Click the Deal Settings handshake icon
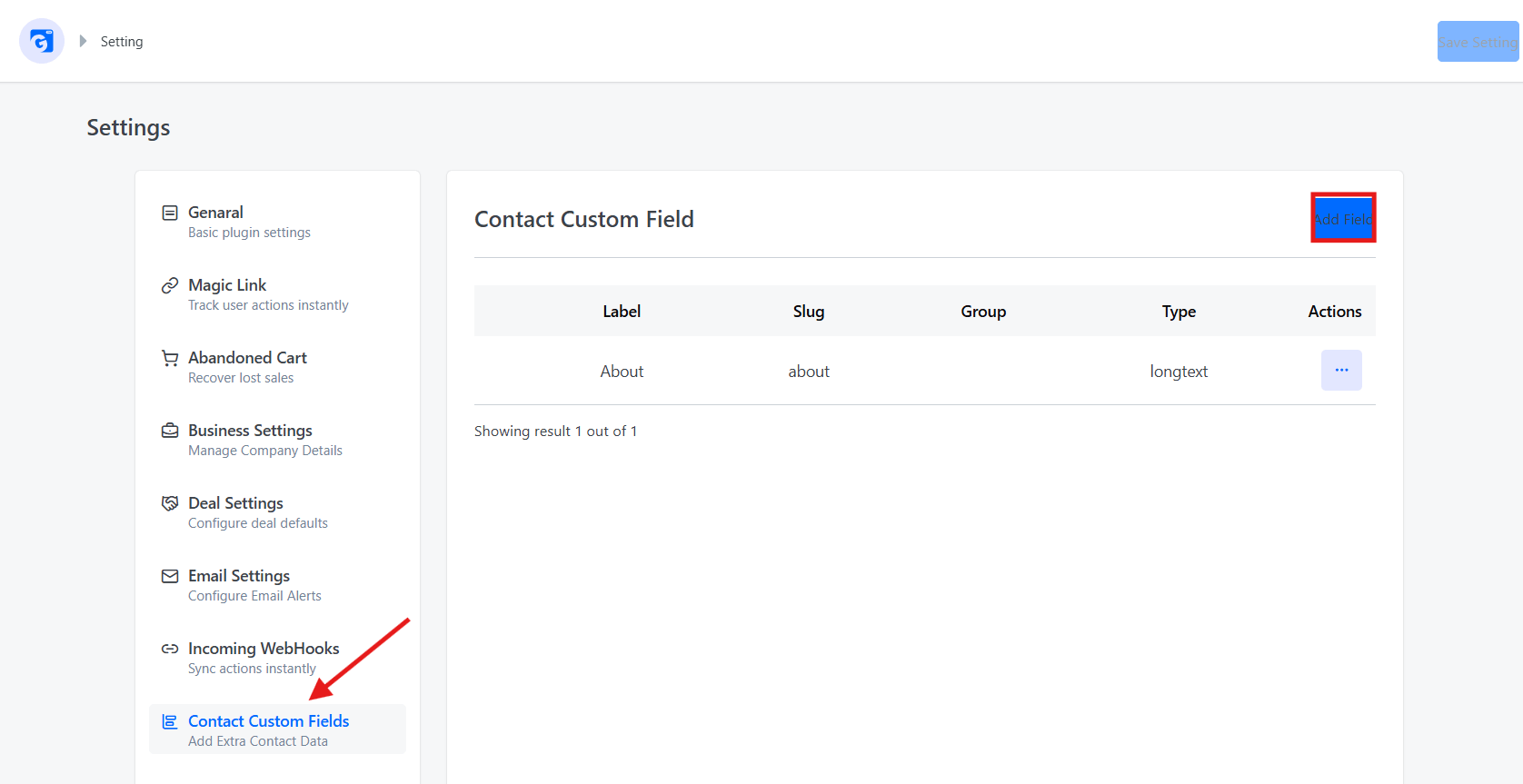 170,503
